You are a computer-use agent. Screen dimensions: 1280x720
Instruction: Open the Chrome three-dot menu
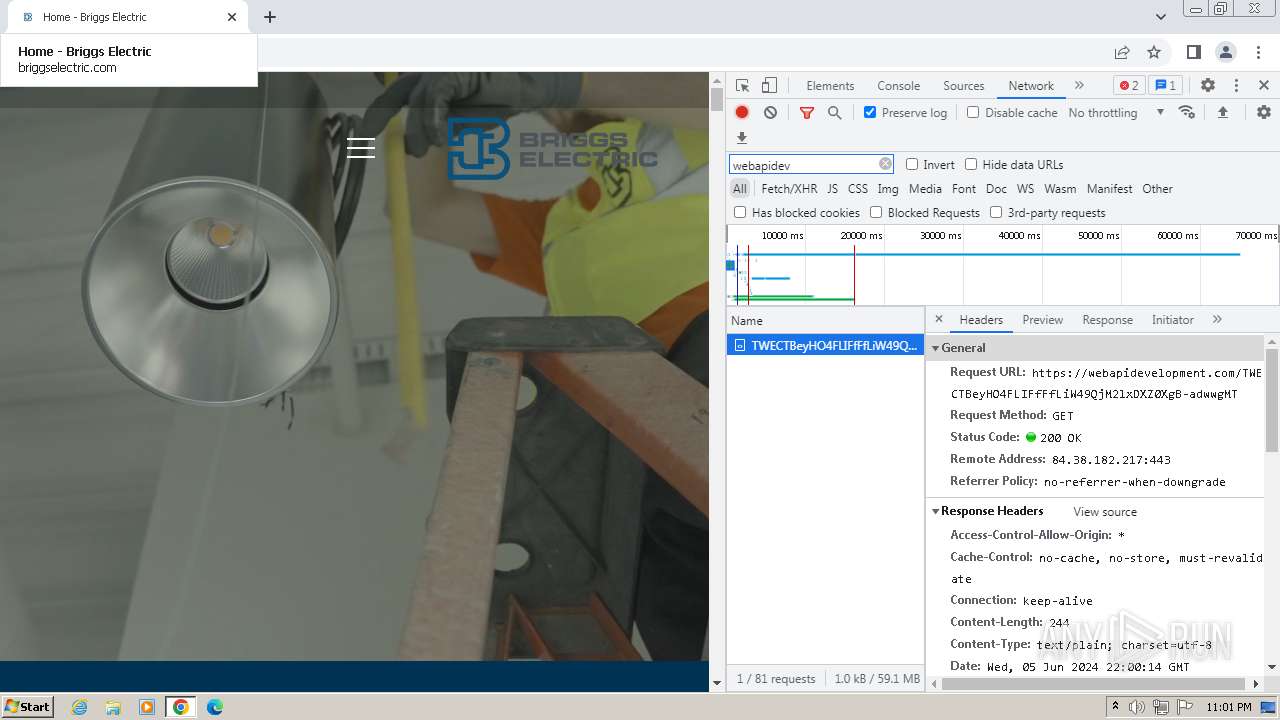click(x=1259, y=52)
